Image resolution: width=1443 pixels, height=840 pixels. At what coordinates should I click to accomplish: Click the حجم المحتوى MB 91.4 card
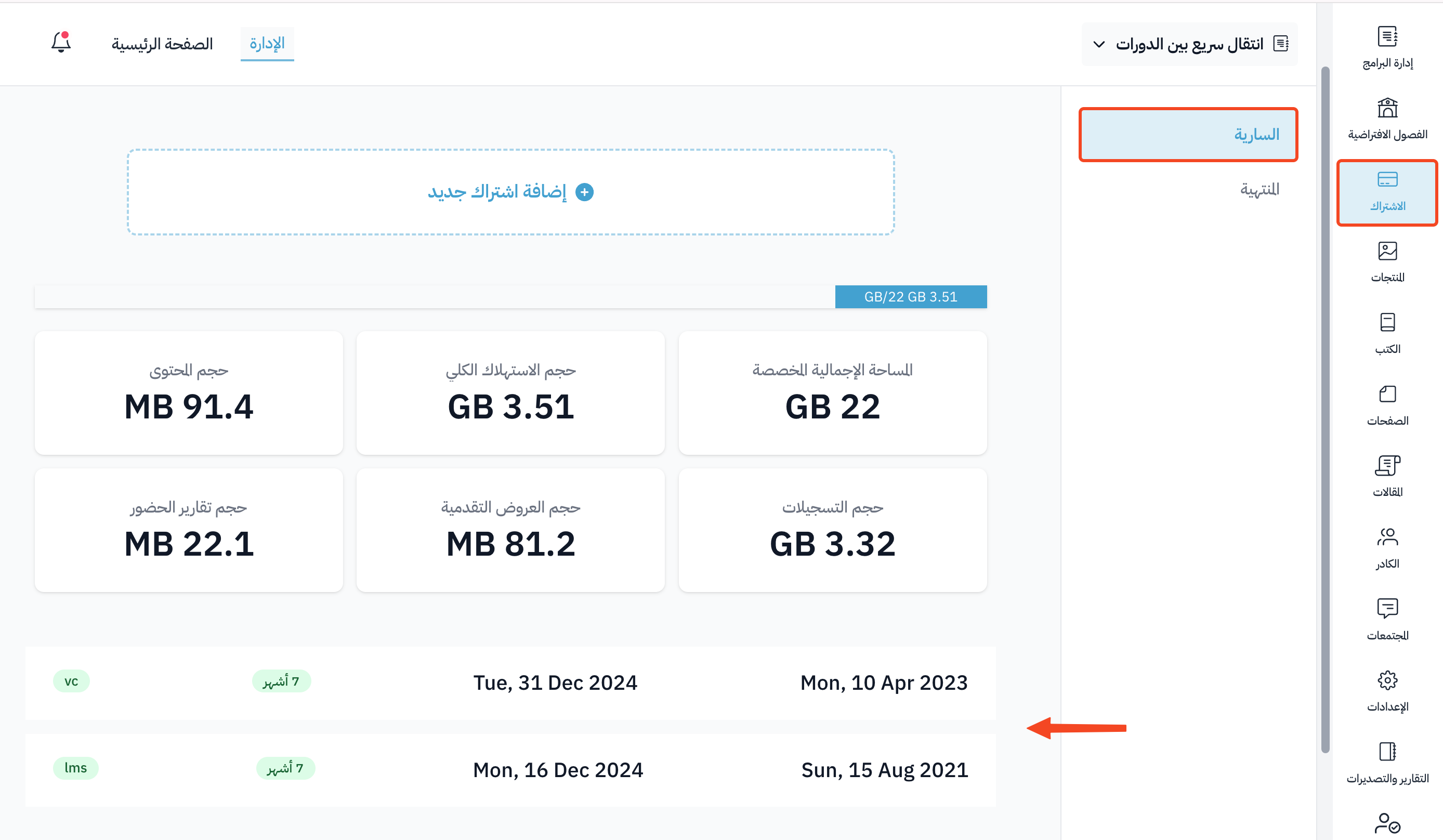(x=188, y=393)
